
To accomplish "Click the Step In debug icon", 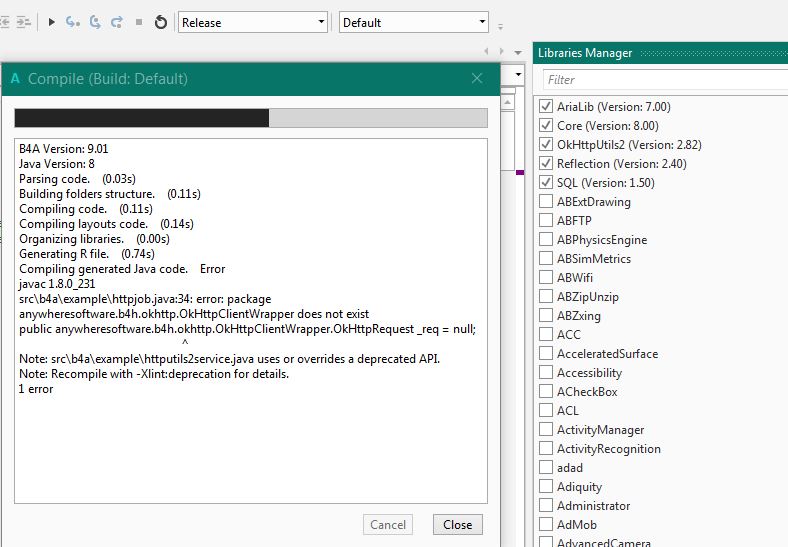I will (x=73, y=22).
